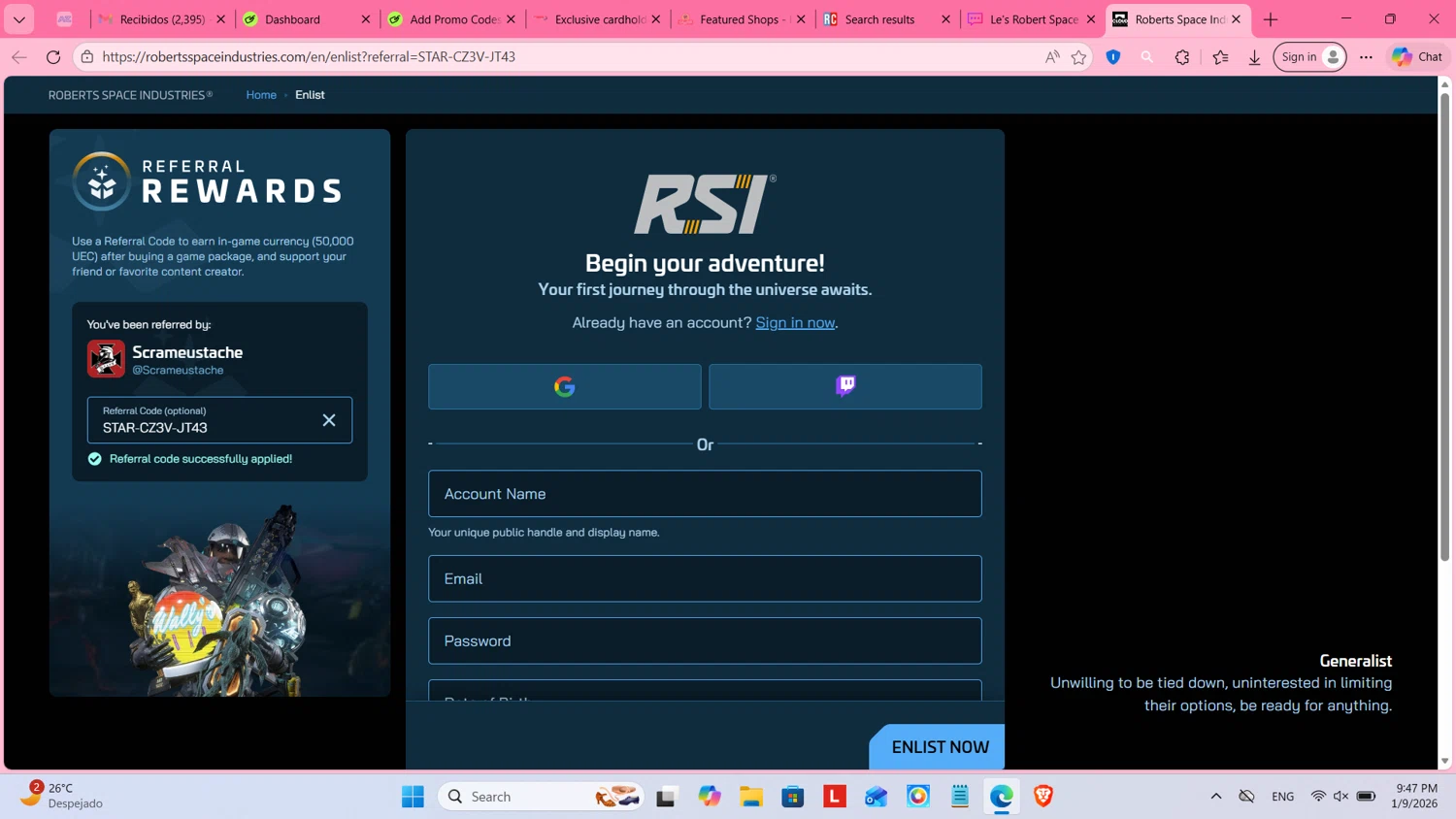Show hidden system tray icons
The height and width of the screenshot is (819, 1456).
click(1215, 797)
